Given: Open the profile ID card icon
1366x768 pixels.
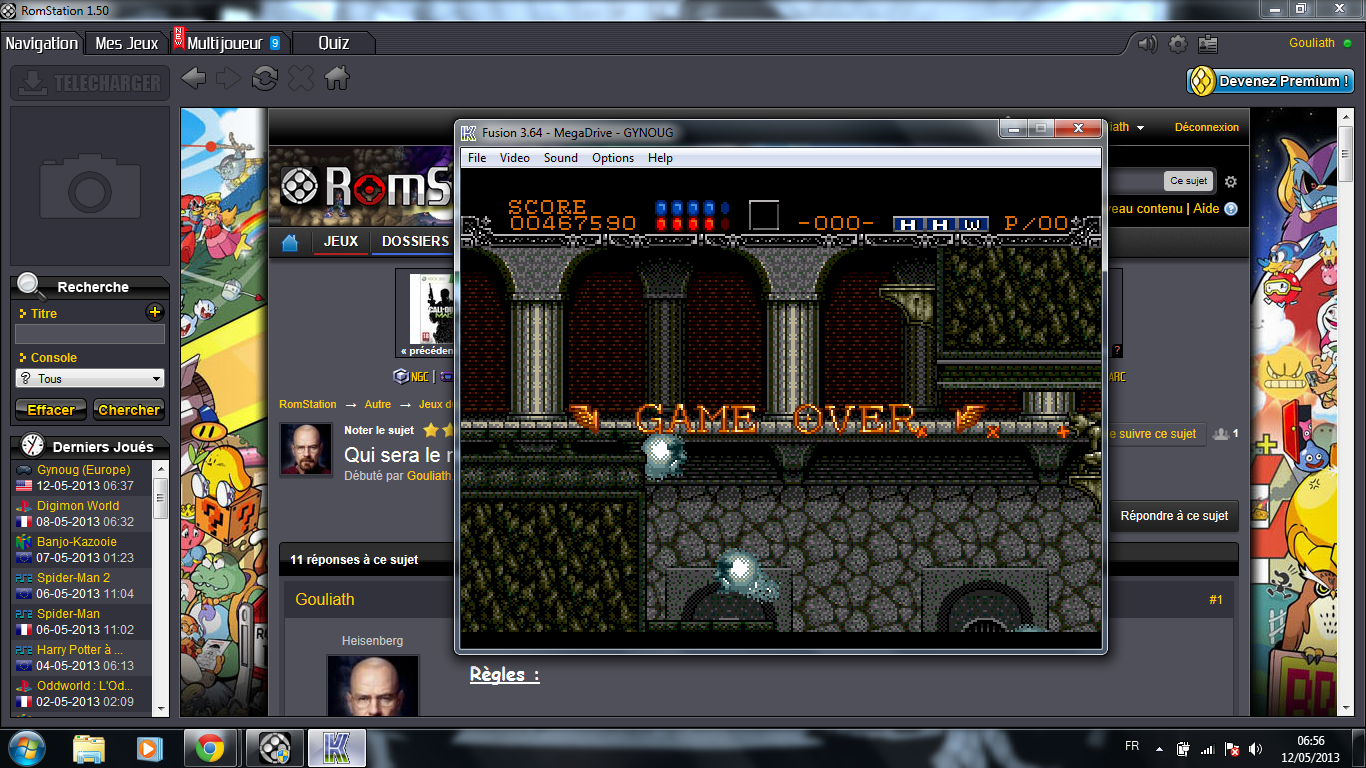Looking at the screenshot, I should point(1208,44).
